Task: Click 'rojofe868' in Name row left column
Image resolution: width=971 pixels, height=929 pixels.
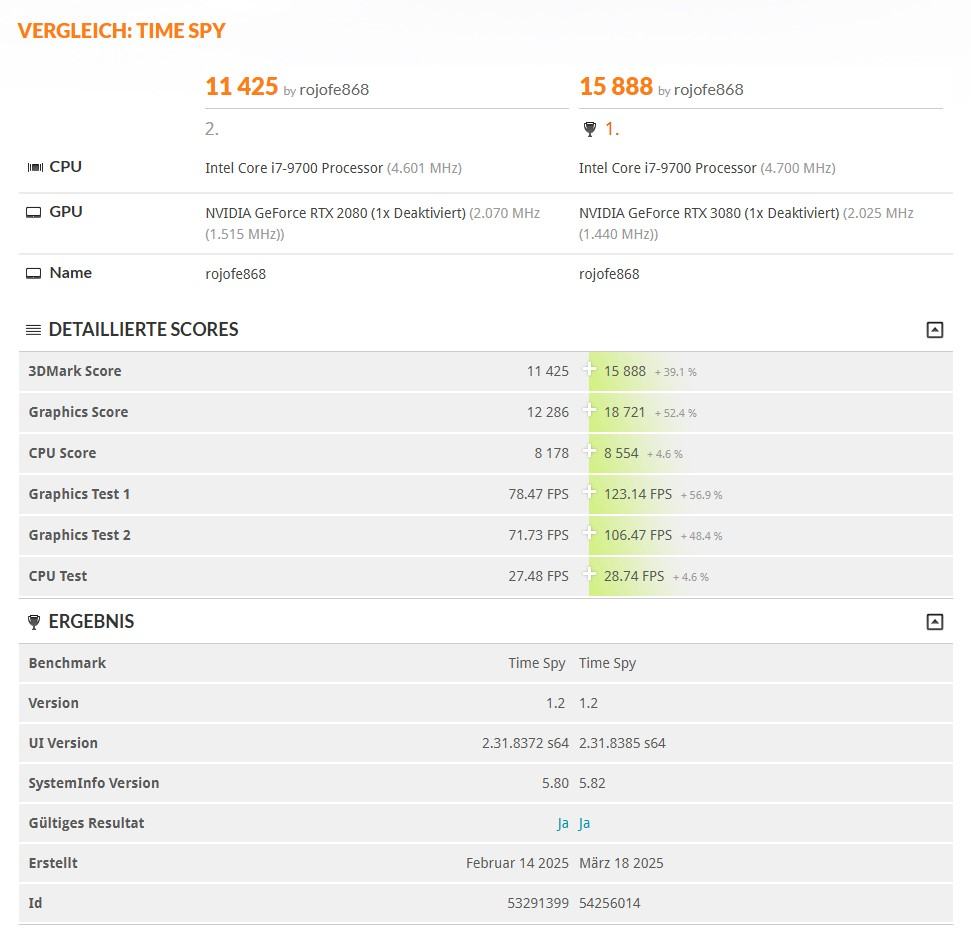Action: 235,274
